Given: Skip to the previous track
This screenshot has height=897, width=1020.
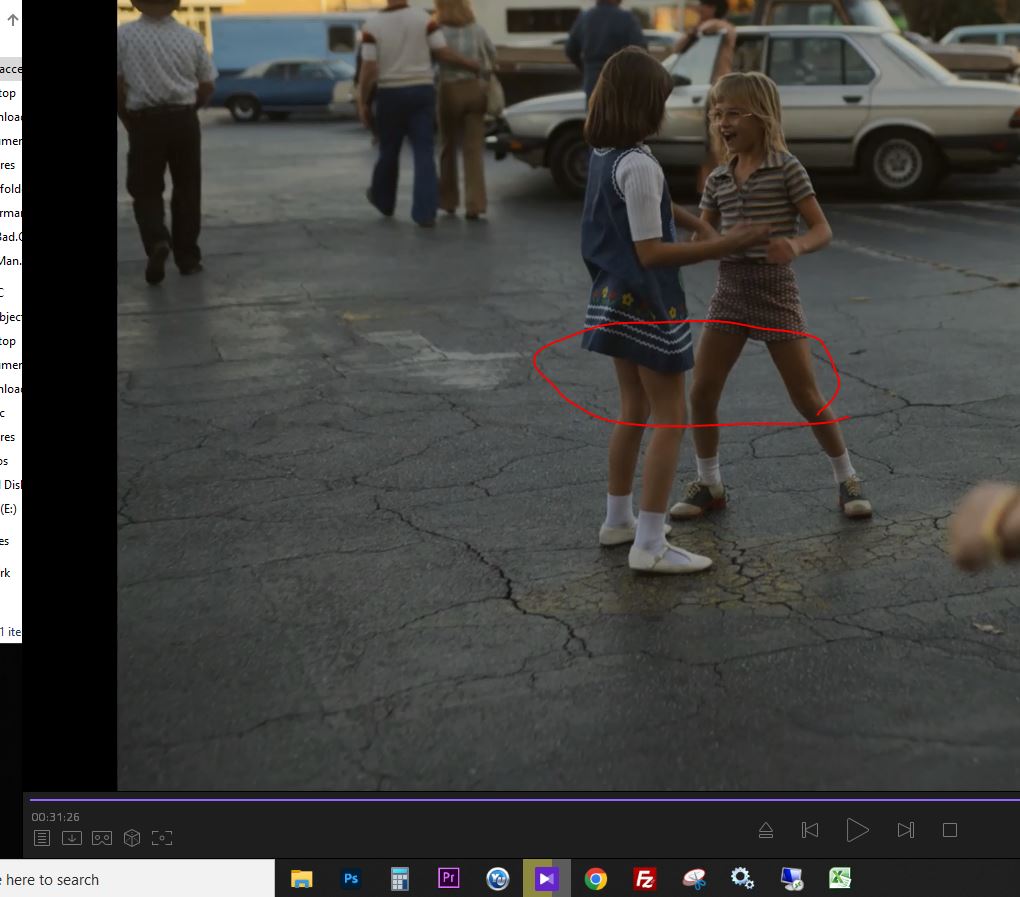Looking at the screenshot, I should 810,830.
